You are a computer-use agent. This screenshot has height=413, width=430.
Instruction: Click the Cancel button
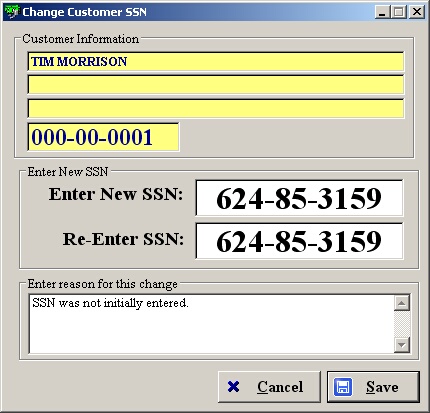pyautogui.click(x=269, y=387)
